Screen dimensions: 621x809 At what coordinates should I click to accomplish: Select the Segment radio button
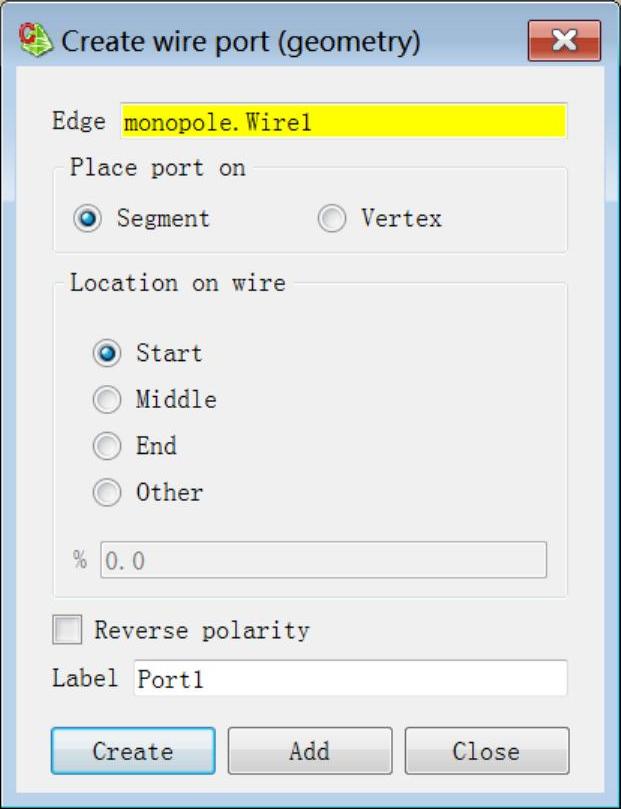tap(88, 219)
